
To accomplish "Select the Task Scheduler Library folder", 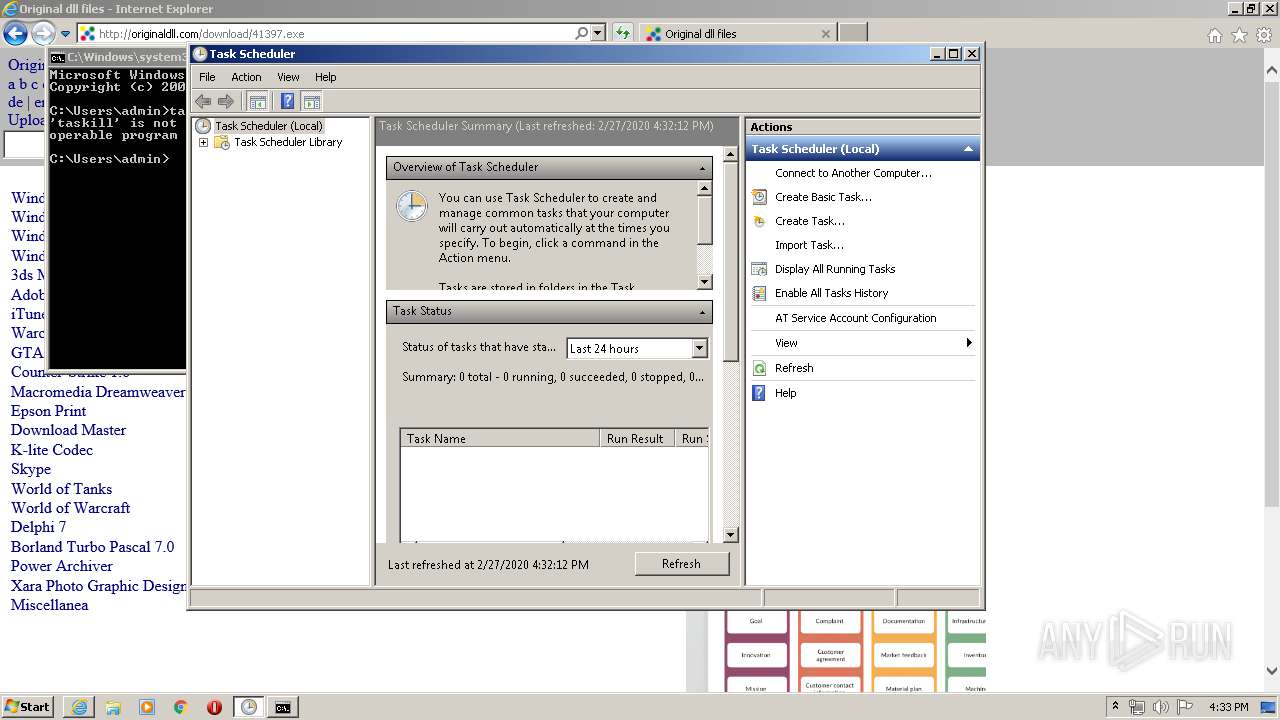I will tap(288, 142).
